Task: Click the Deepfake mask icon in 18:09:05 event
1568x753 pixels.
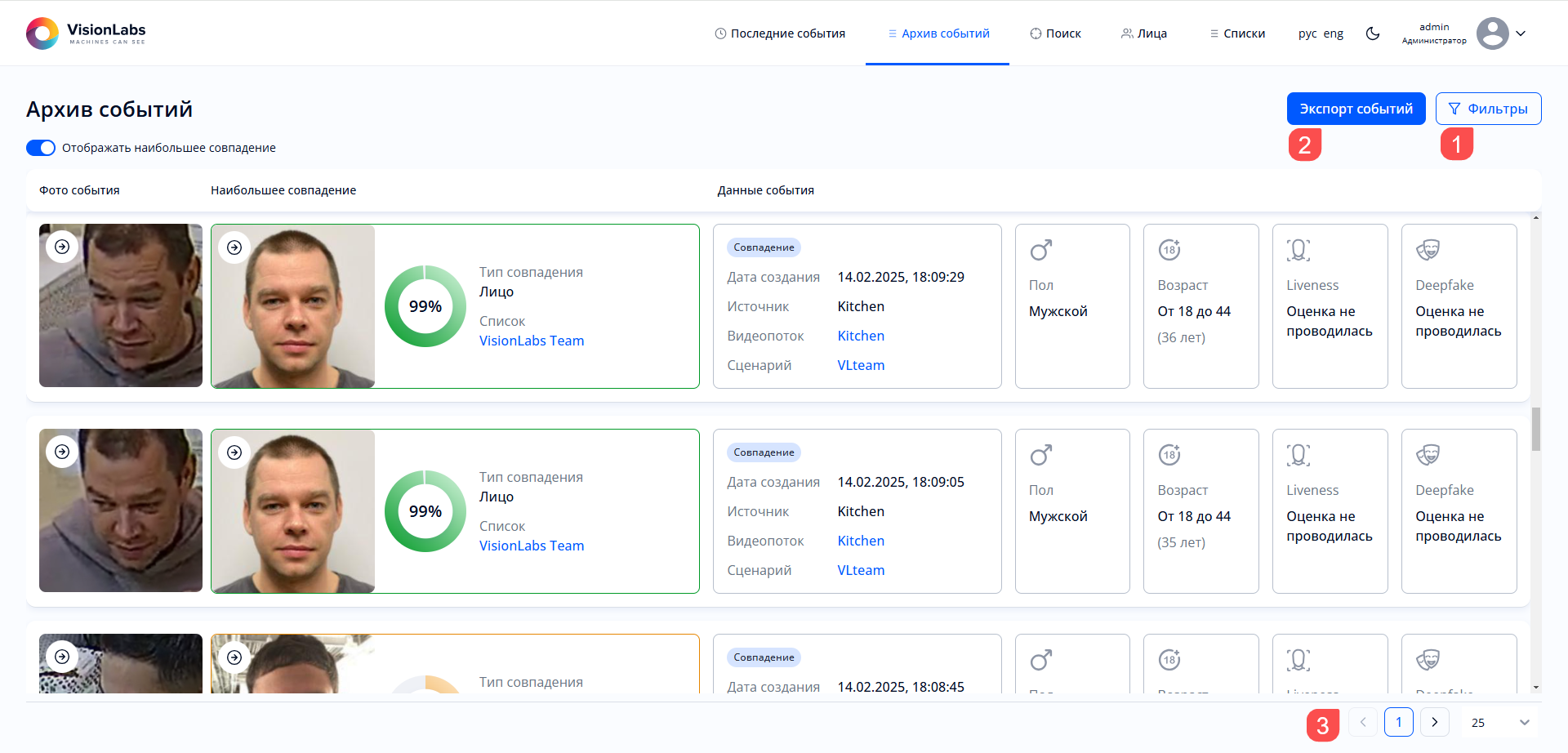Action: [x=1428, y=455]
